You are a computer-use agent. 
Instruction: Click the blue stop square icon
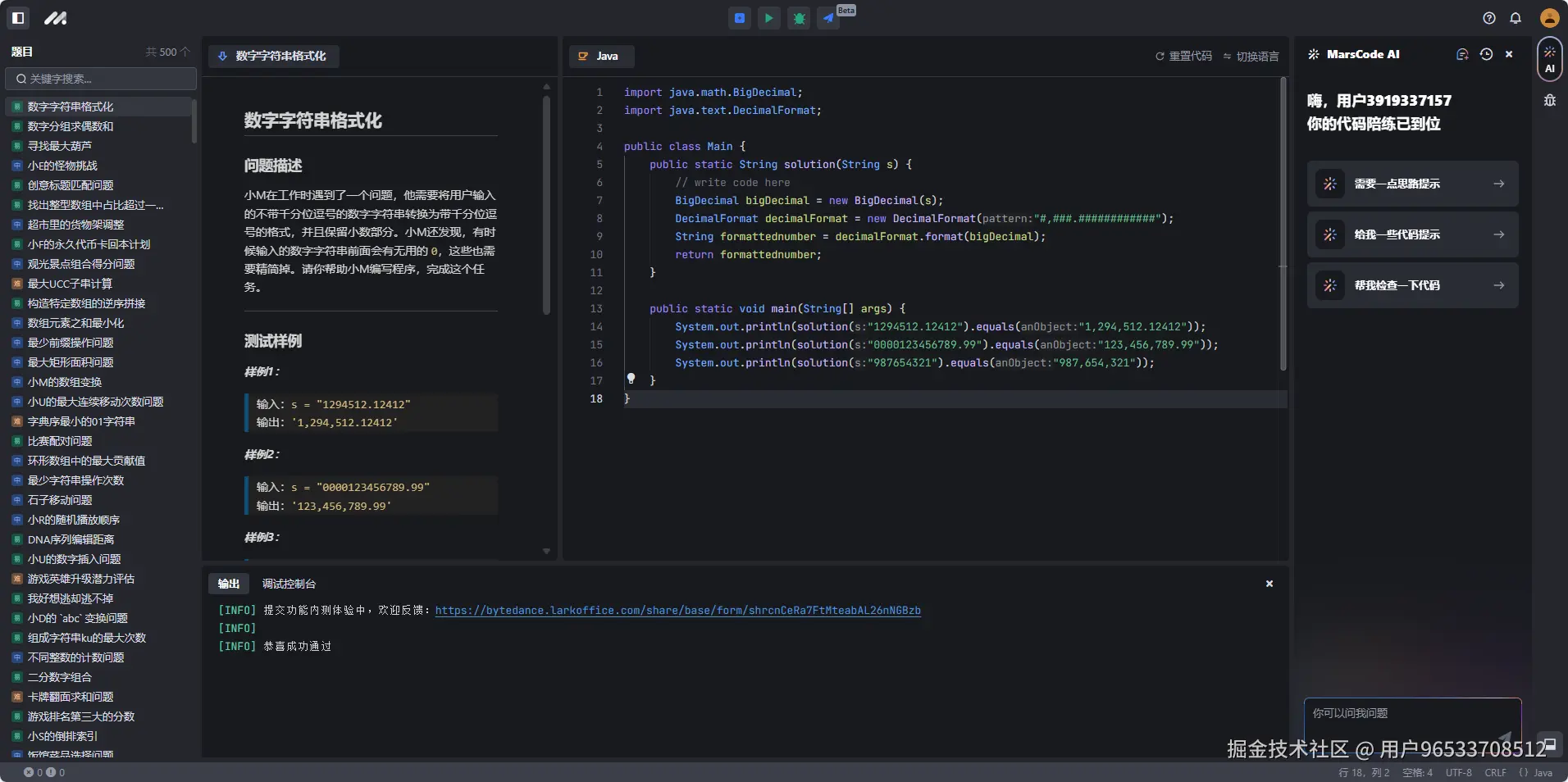(740, 18)
